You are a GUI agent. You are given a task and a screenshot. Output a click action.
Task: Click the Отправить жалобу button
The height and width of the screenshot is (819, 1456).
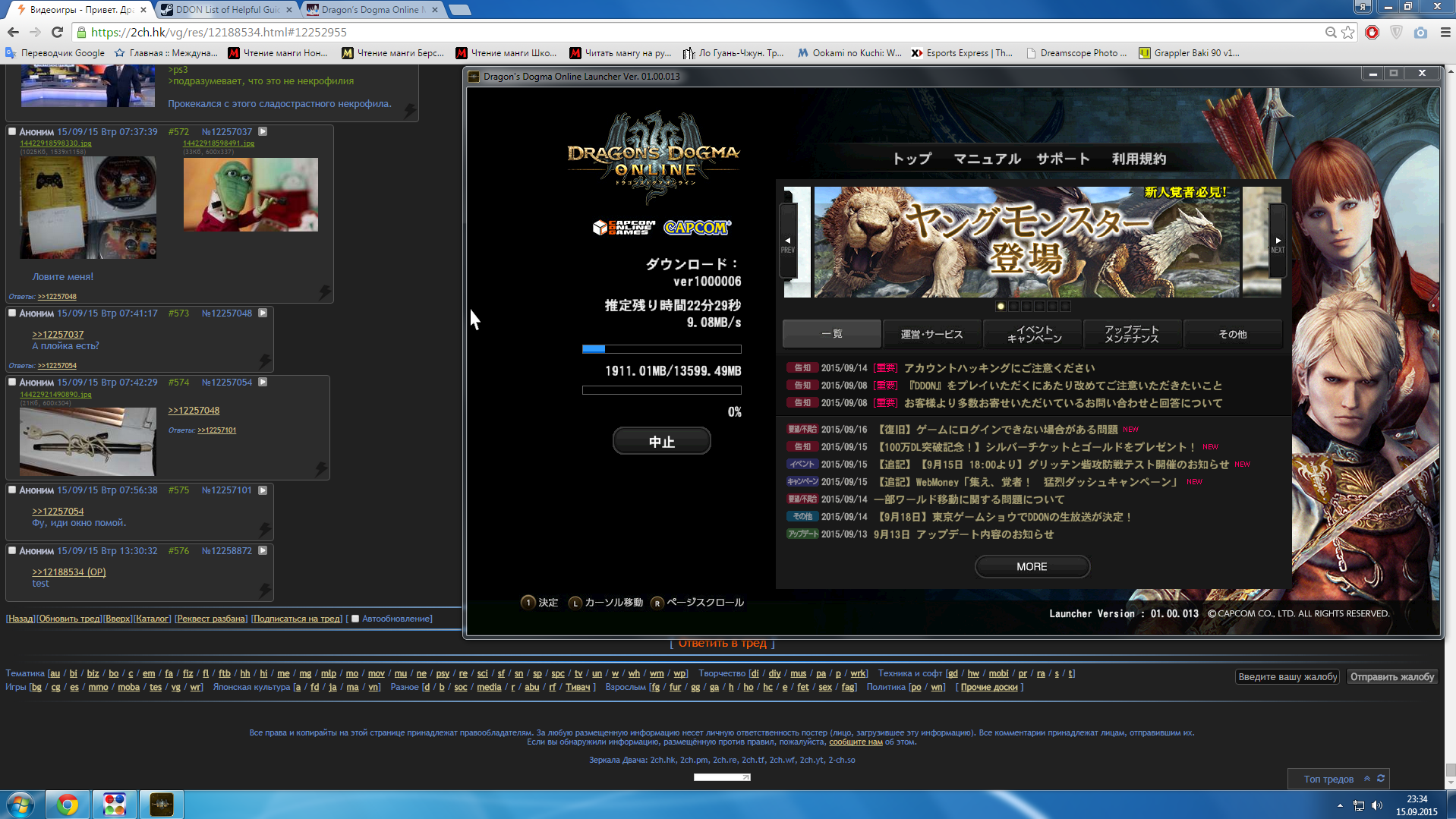[1392, 676]
